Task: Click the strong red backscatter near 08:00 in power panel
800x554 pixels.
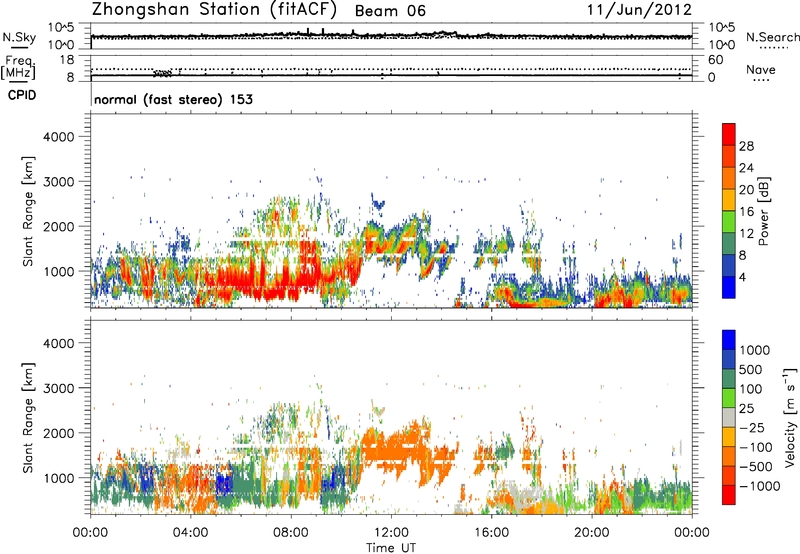Action: click(292, 280)
